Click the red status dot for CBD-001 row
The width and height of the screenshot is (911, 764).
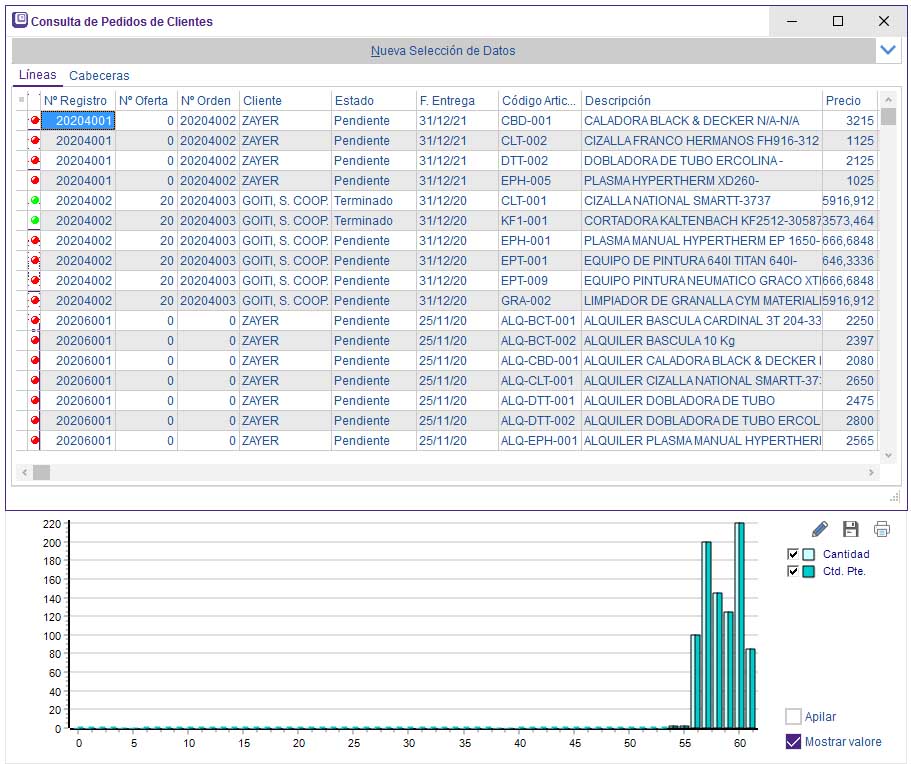click(35, 120)
